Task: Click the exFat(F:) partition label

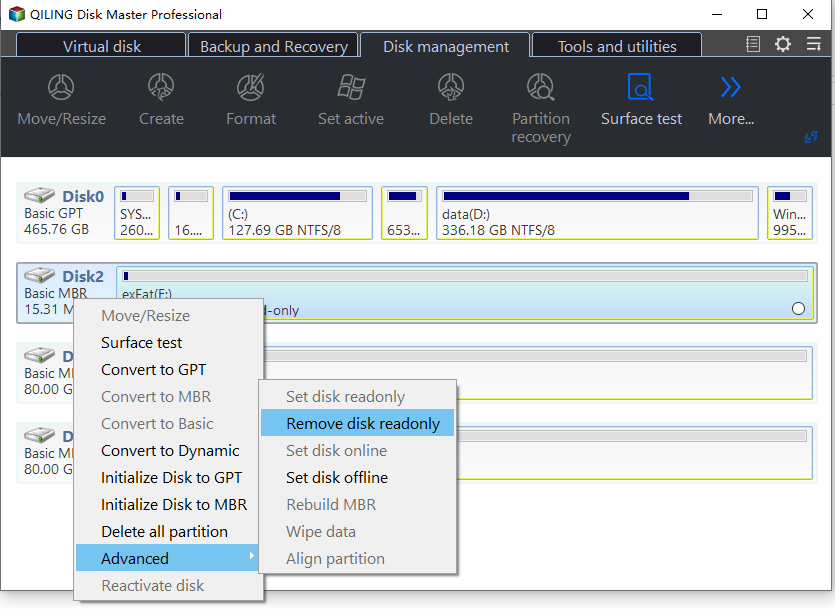Action: click(147, 293)
